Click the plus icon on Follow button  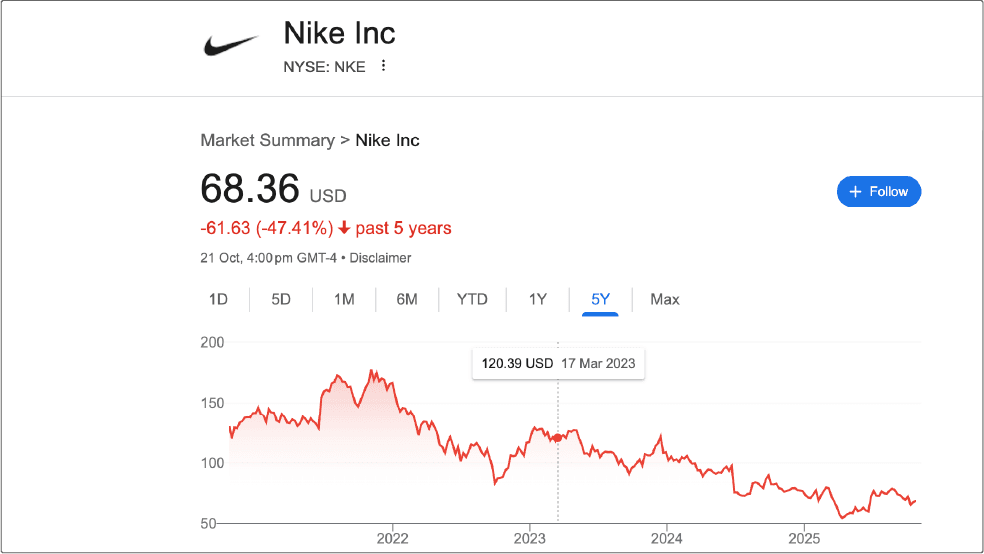coord(855,191)
